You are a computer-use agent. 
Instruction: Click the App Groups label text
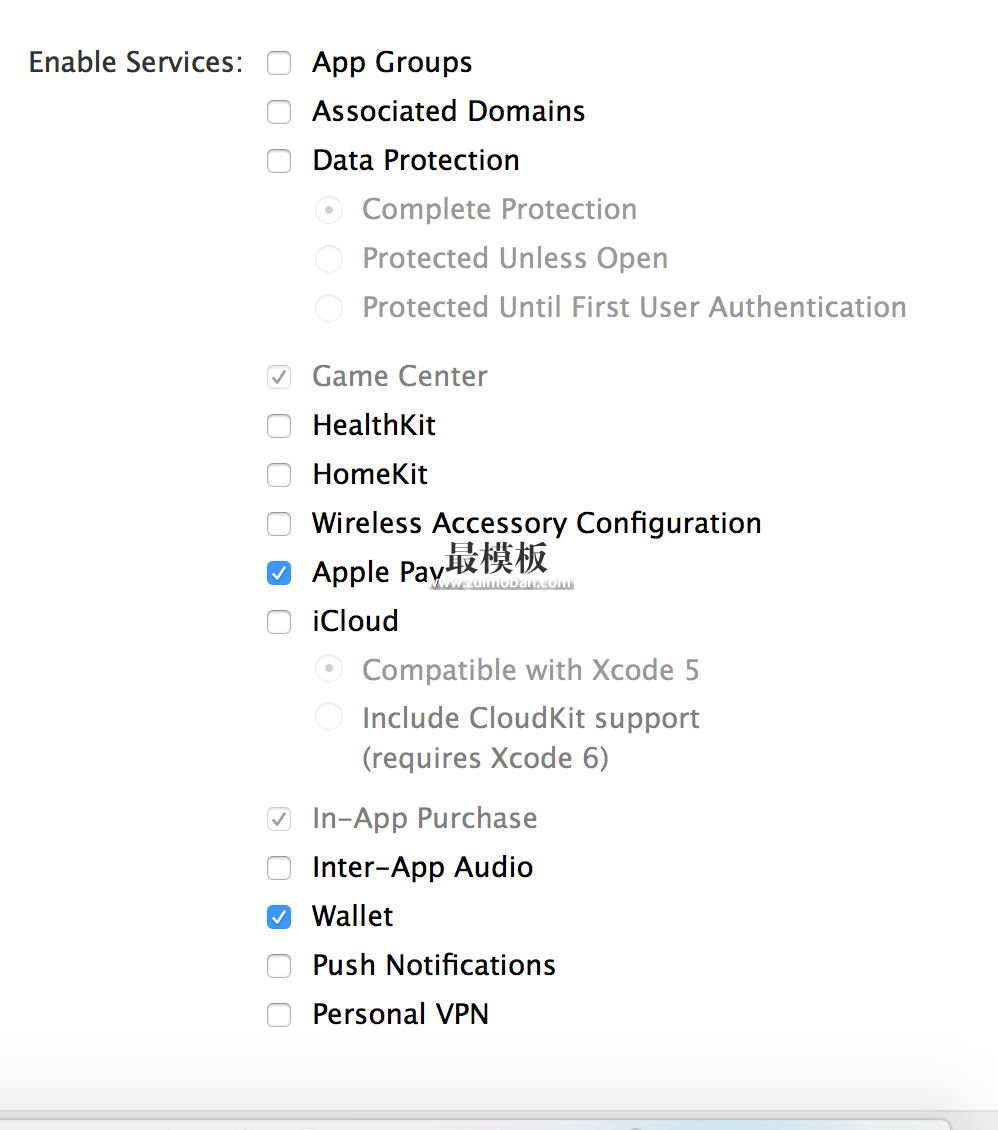tap(392, 63)
